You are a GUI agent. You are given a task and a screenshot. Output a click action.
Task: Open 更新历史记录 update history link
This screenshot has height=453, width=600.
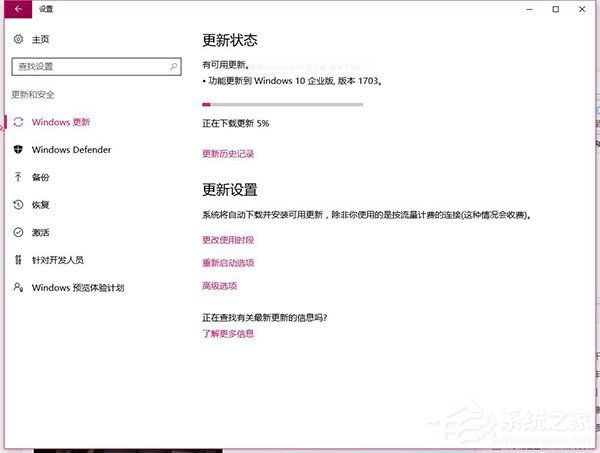(228, 153)
